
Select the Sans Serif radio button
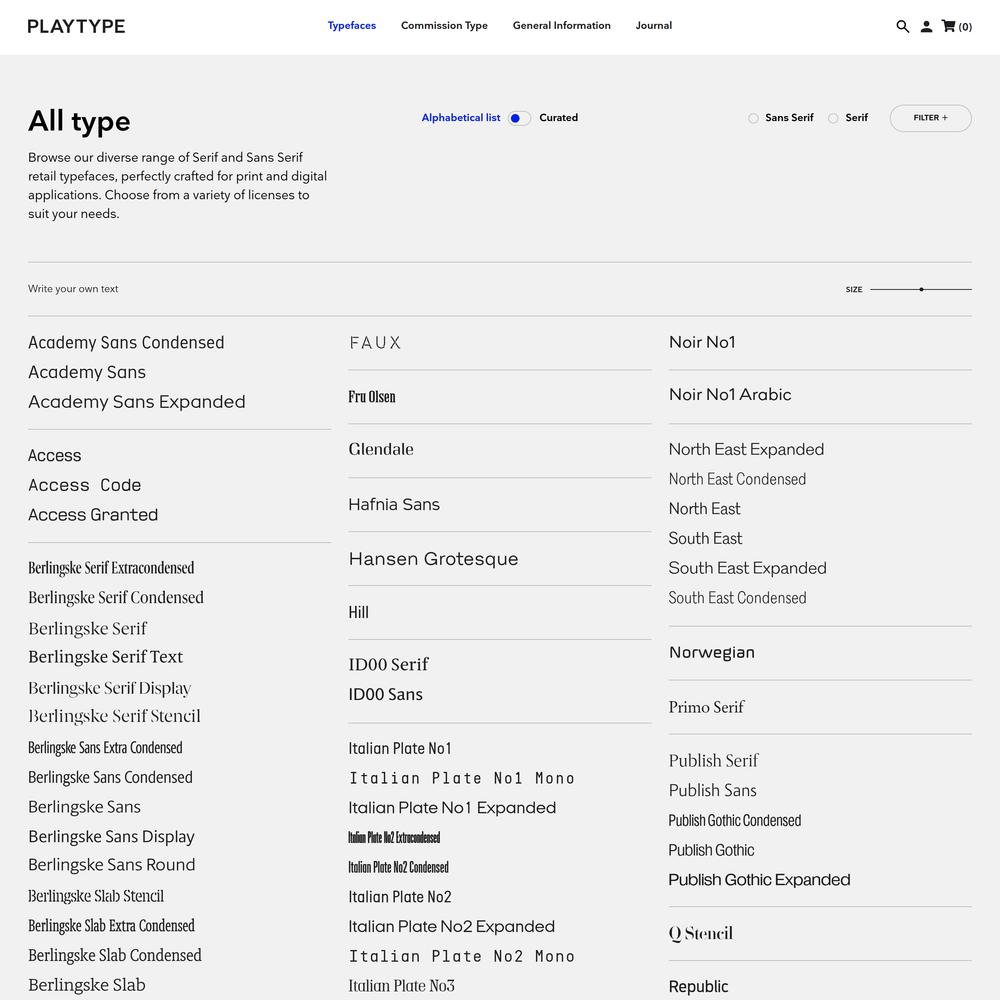[x=753, y=118]
